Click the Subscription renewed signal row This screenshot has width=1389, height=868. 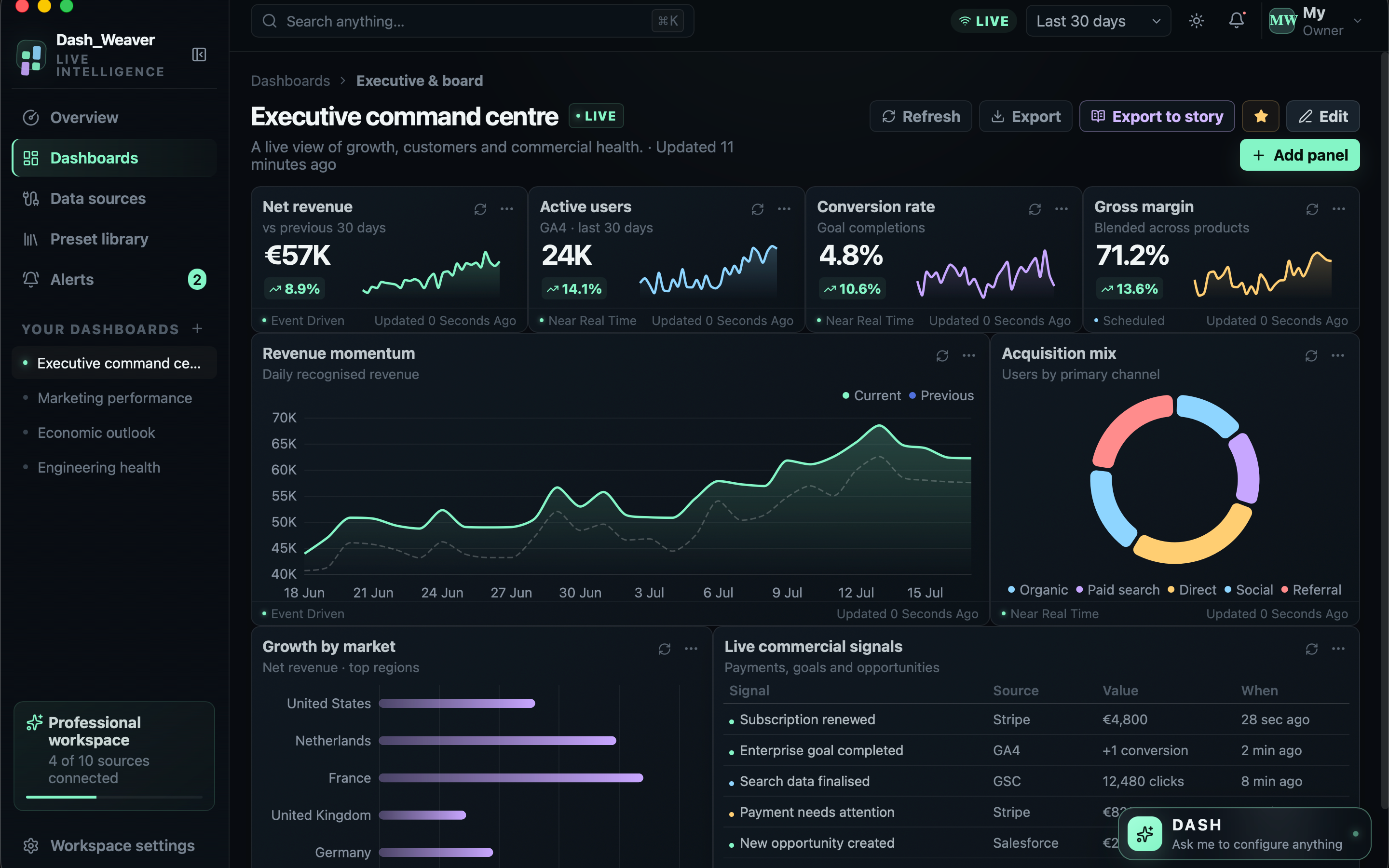pos(1036,719)
